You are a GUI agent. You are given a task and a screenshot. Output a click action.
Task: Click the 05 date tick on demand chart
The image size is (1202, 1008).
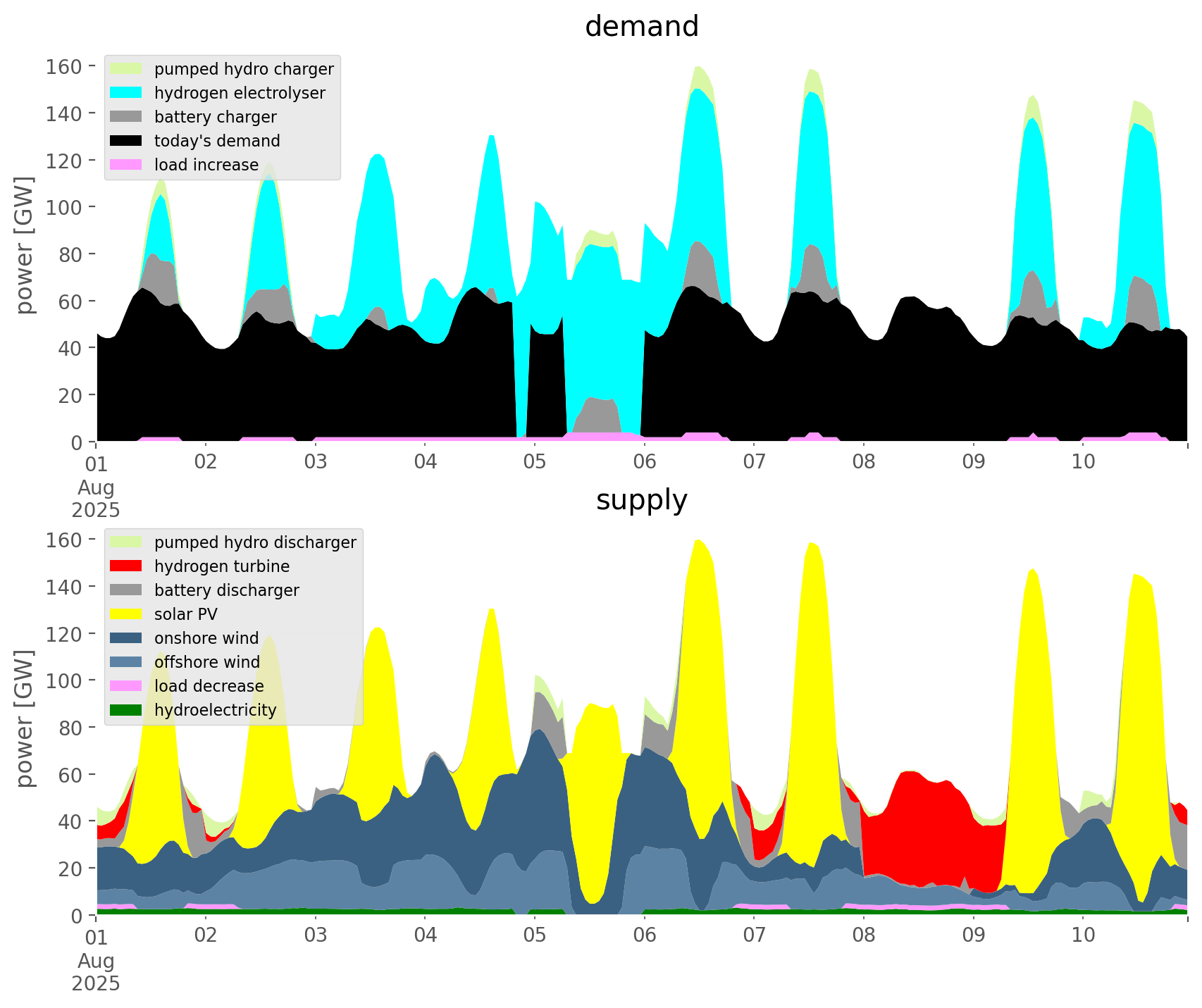point(535,462)
